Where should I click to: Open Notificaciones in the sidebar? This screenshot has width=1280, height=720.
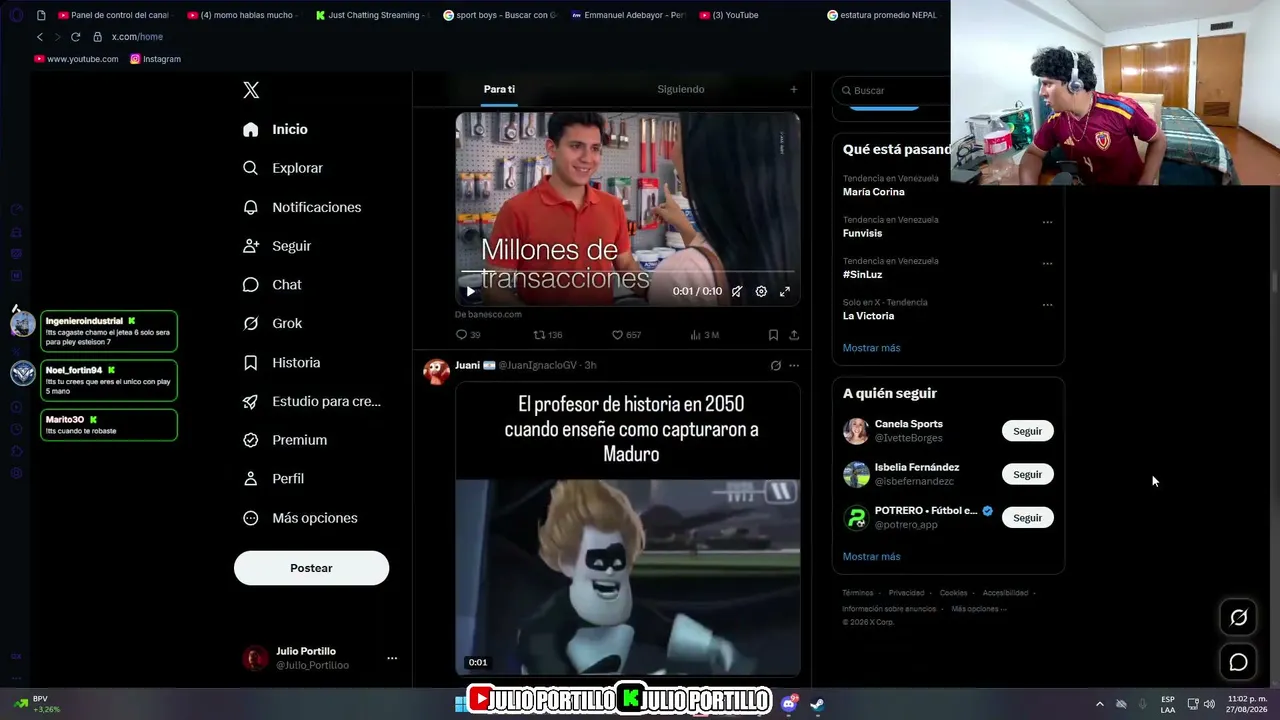(302, 207)
